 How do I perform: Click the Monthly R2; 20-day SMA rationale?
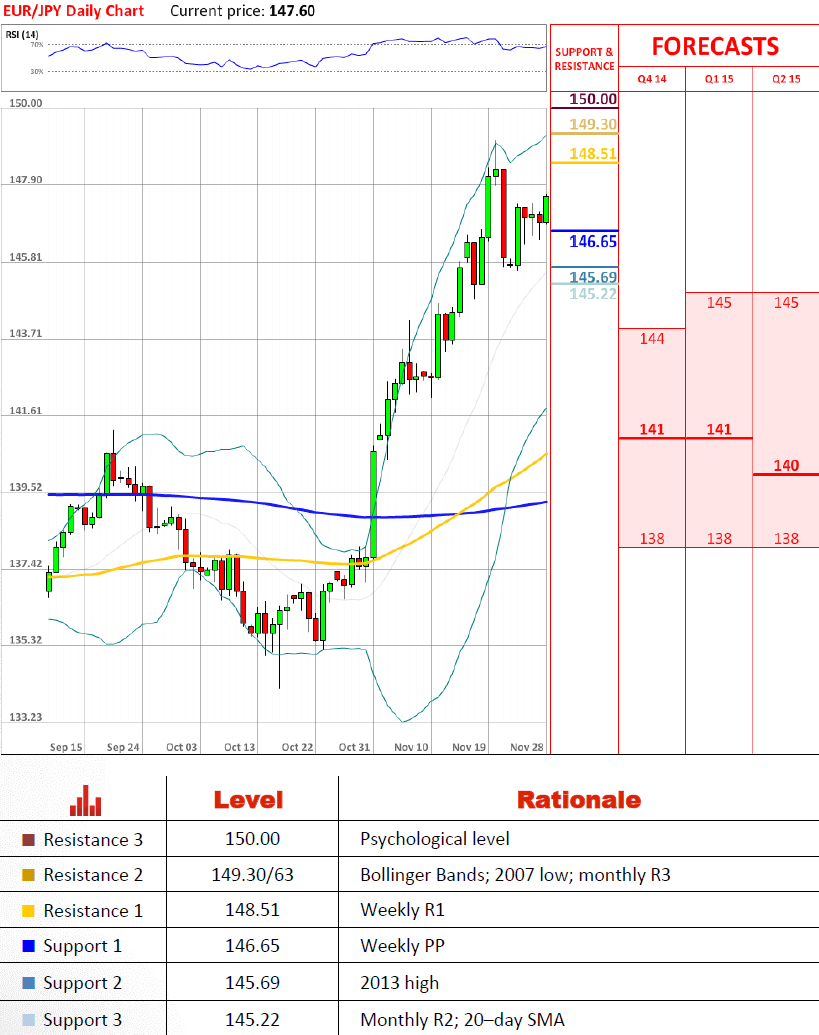pyautogui.click(x=463, y=1020)
